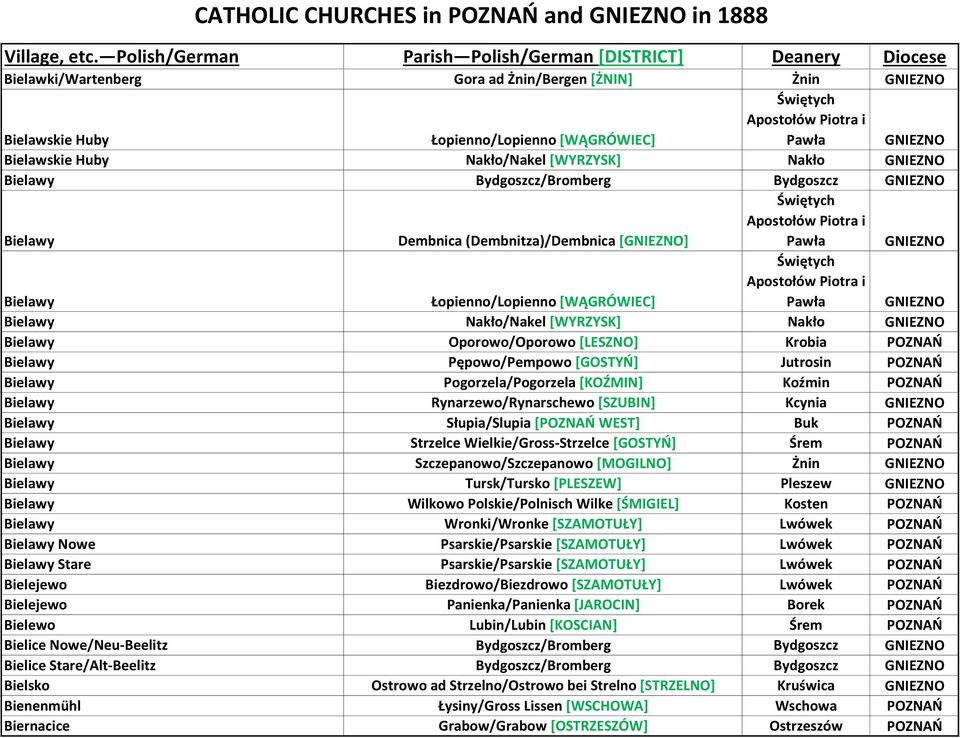Click the 'Gora ad Żnin/Bergen [ŻNIN]' parish cell

(x=543, y=79)
